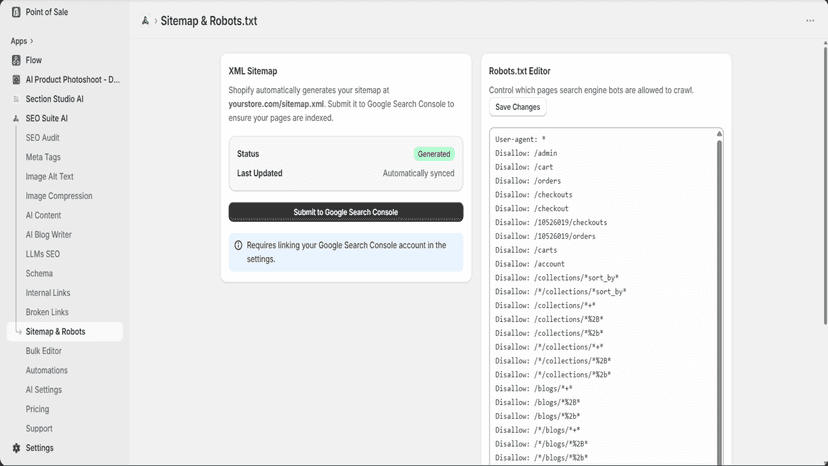Click the Robots.txt Editor heading
828x466 pixels.
(x=520, y=71)
